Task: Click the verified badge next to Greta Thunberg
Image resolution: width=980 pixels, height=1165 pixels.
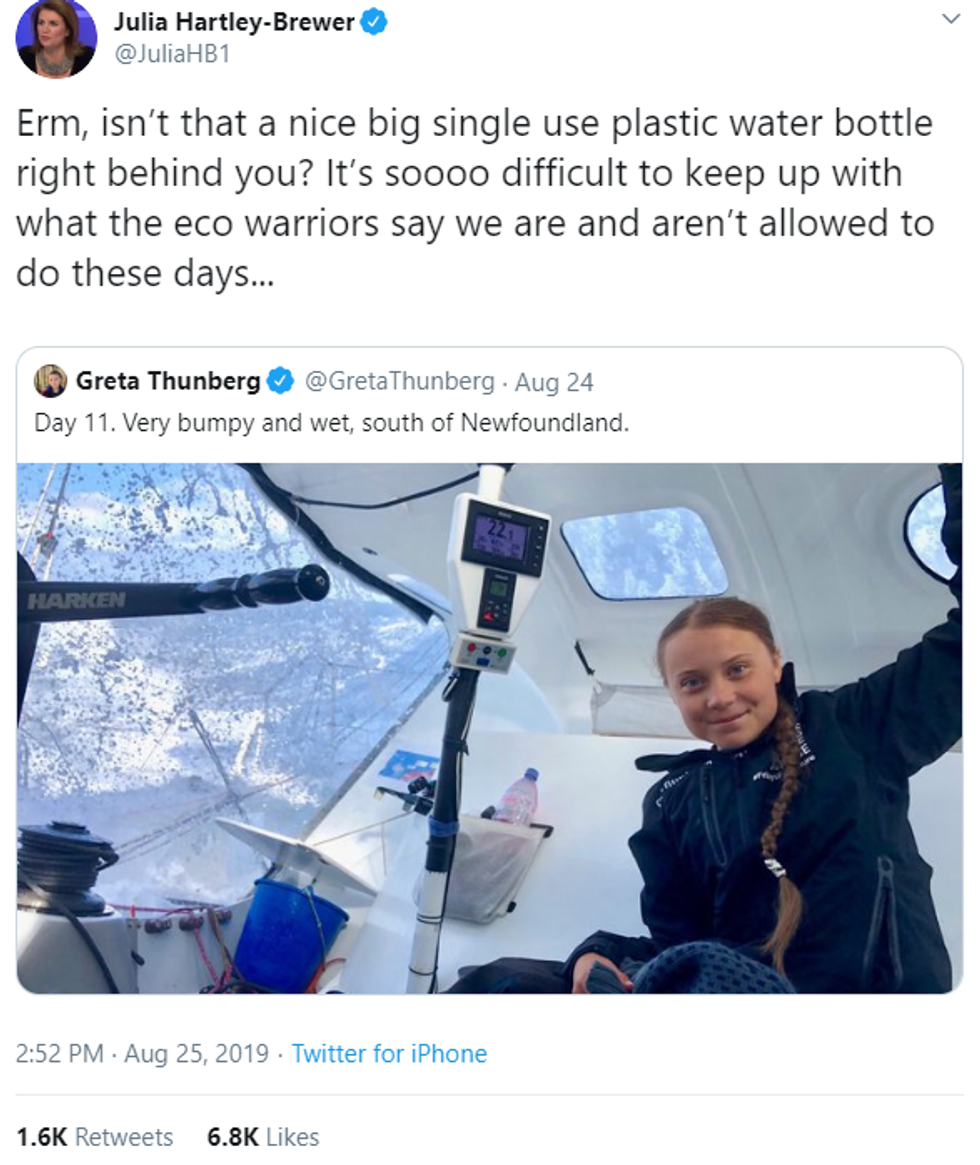Action: click(x=280, y=381)
